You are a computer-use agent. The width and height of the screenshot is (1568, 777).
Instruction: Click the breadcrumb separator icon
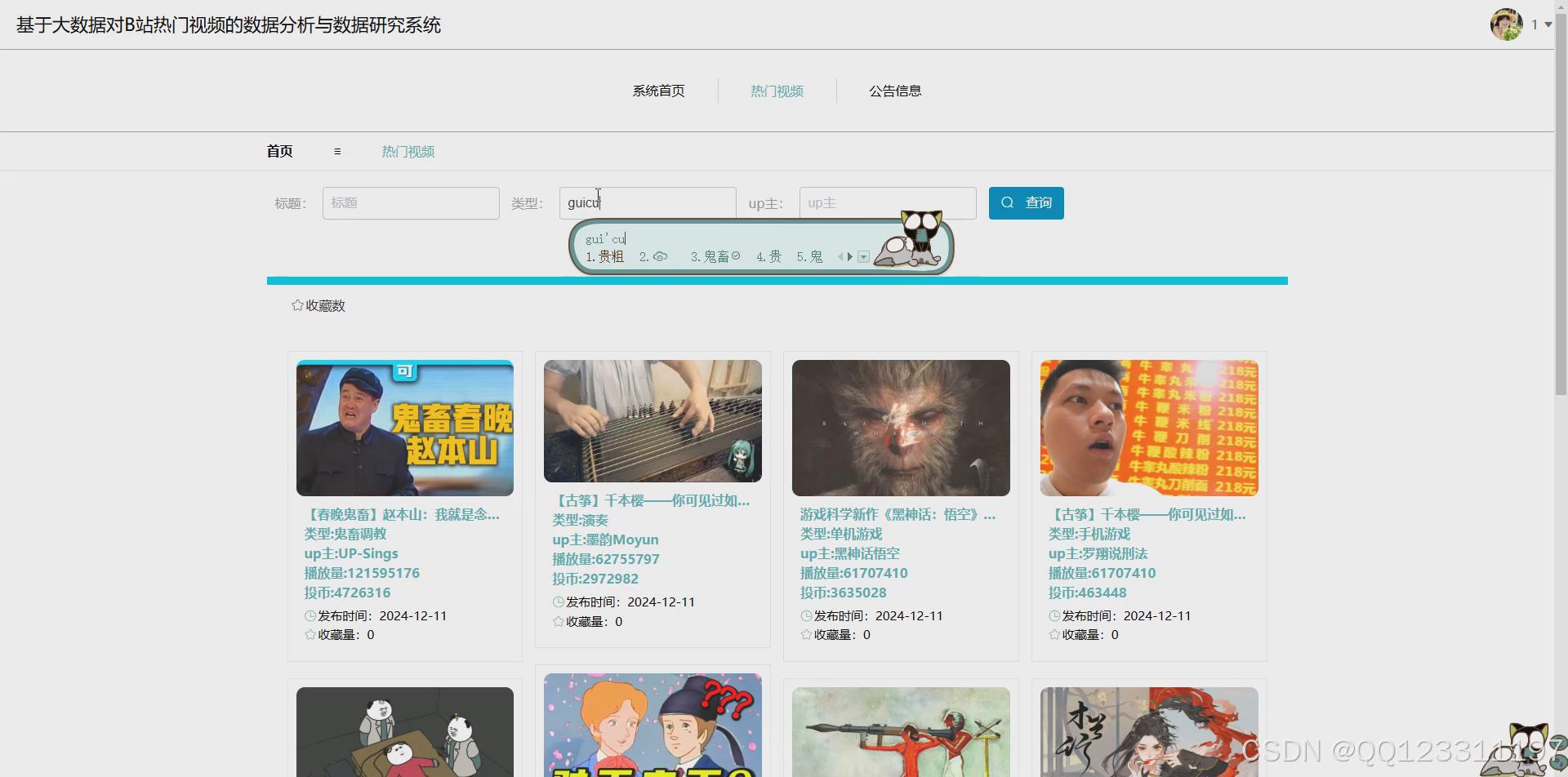coord(337,152)
